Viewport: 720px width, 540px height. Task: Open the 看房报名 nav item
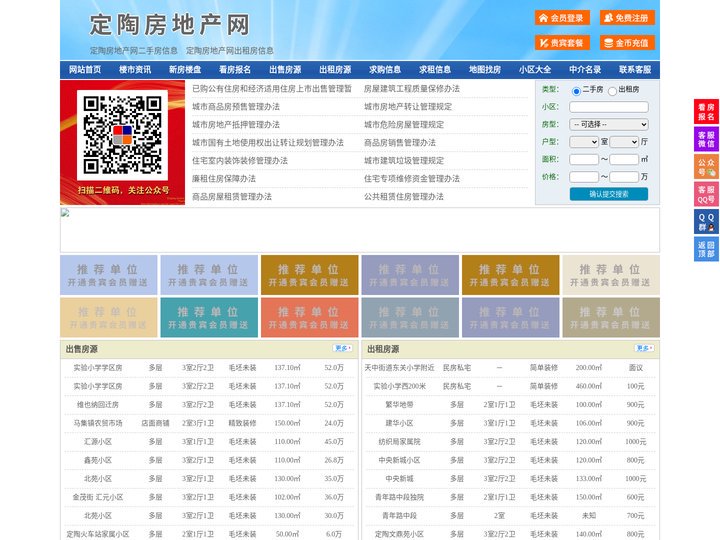coord(235,70)
